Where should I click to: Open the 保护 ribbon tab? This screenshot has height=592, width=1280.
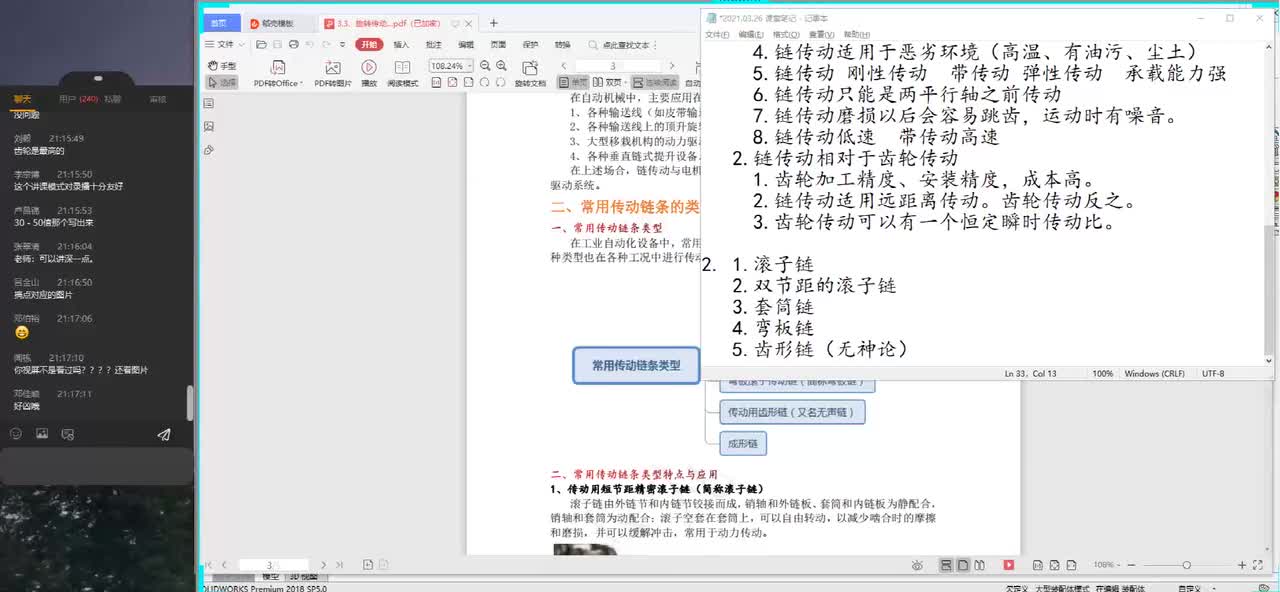530,45
